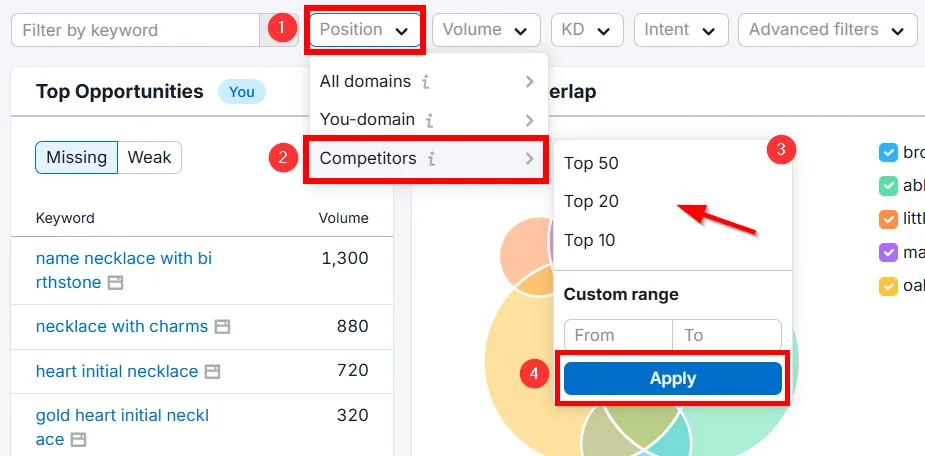Open the Intent filter dropdown
The width and height of the screenshot is (925, 456).
tap(681, 29)
